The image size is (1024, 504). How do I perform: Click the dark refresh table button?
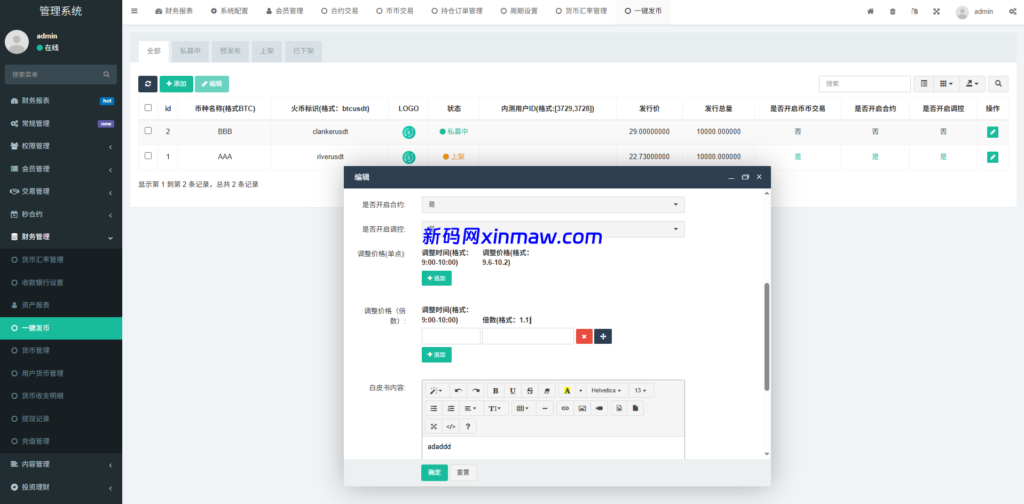point(148,84)
